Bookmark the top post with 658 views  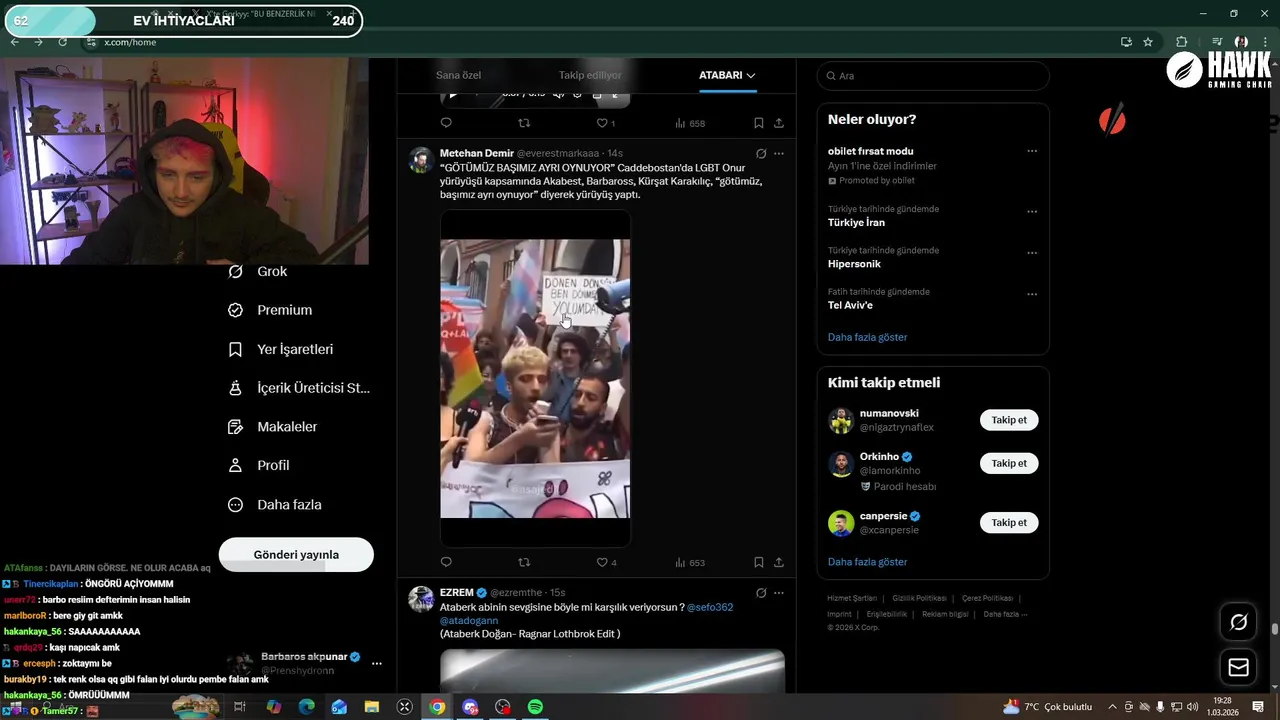(x=758, y=123)
